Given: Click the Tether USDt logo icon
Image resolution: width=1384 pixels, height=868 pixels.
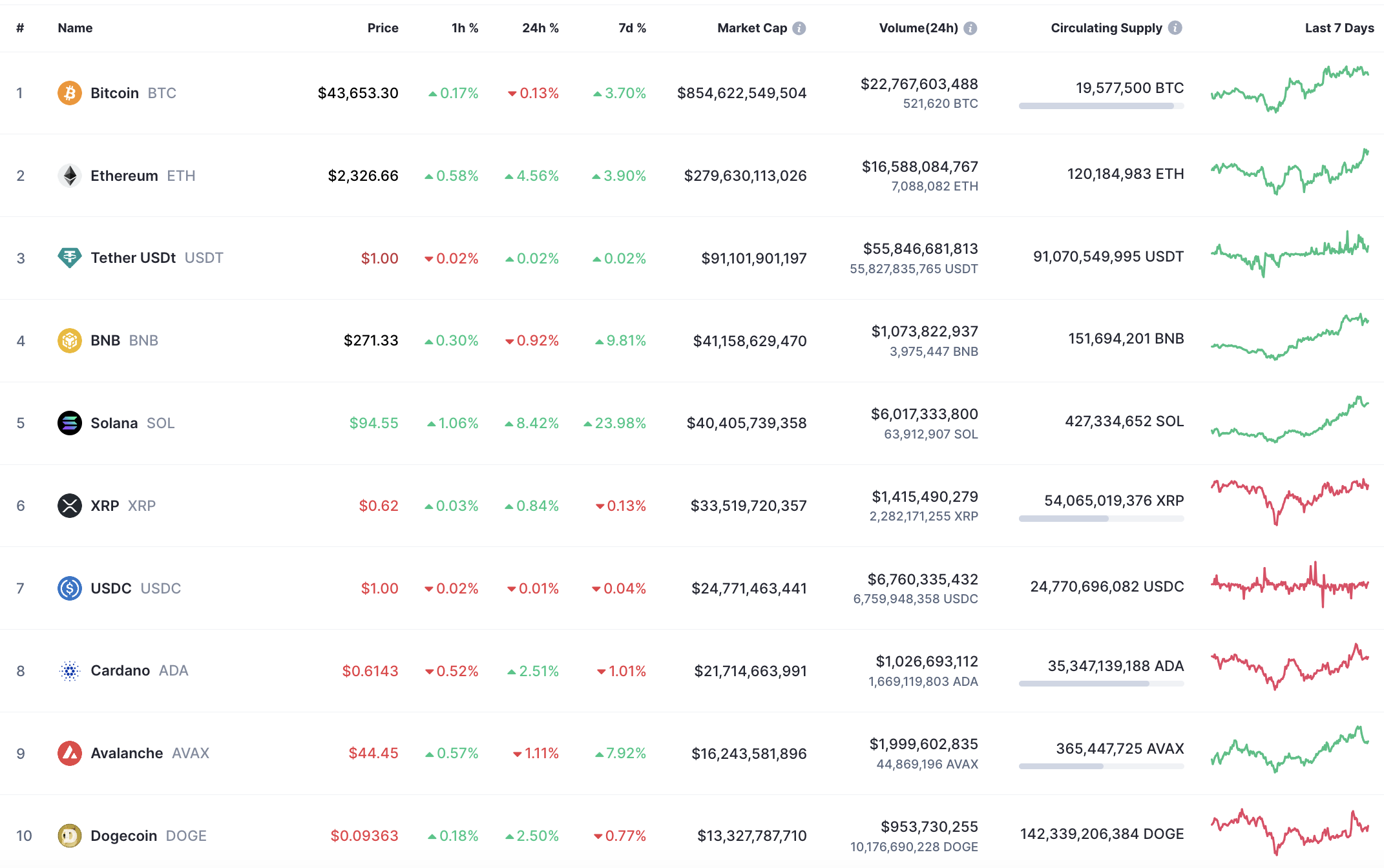Looking at the screenshot, I should pyautogui.click(x=70, y=258).
